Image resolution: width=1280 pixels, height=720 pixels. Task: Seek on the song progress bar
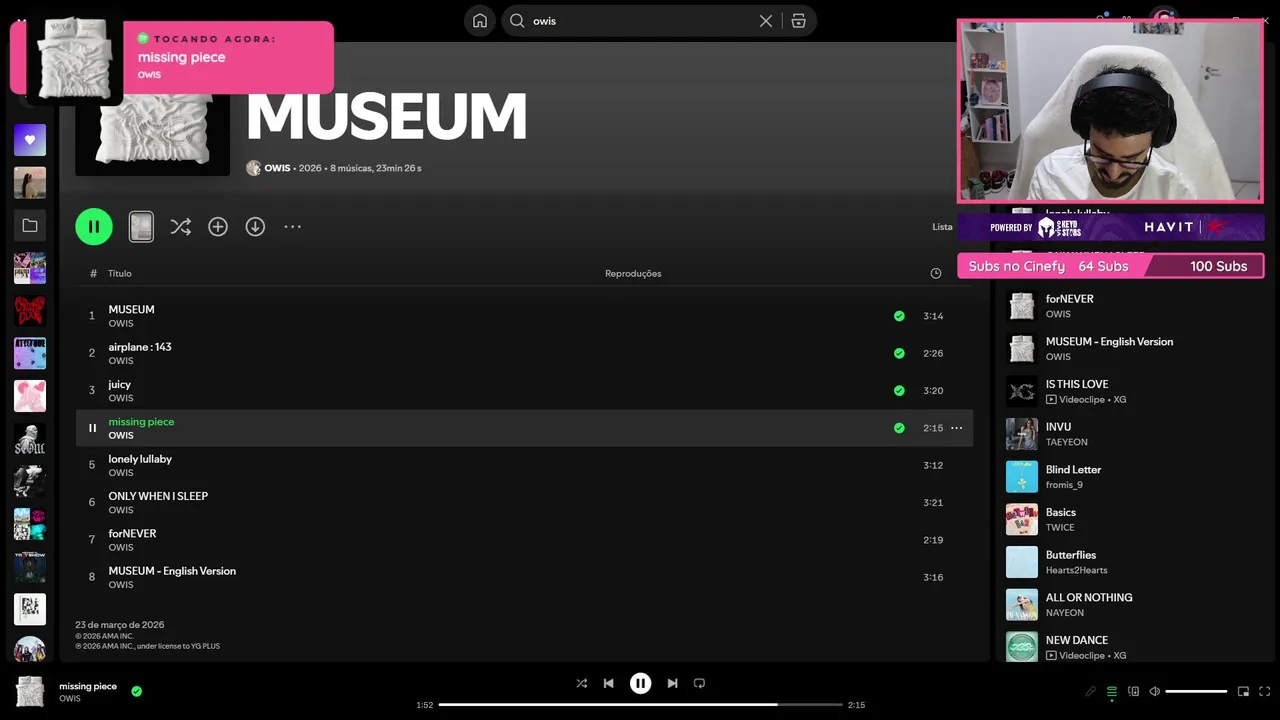pos(640,705)
